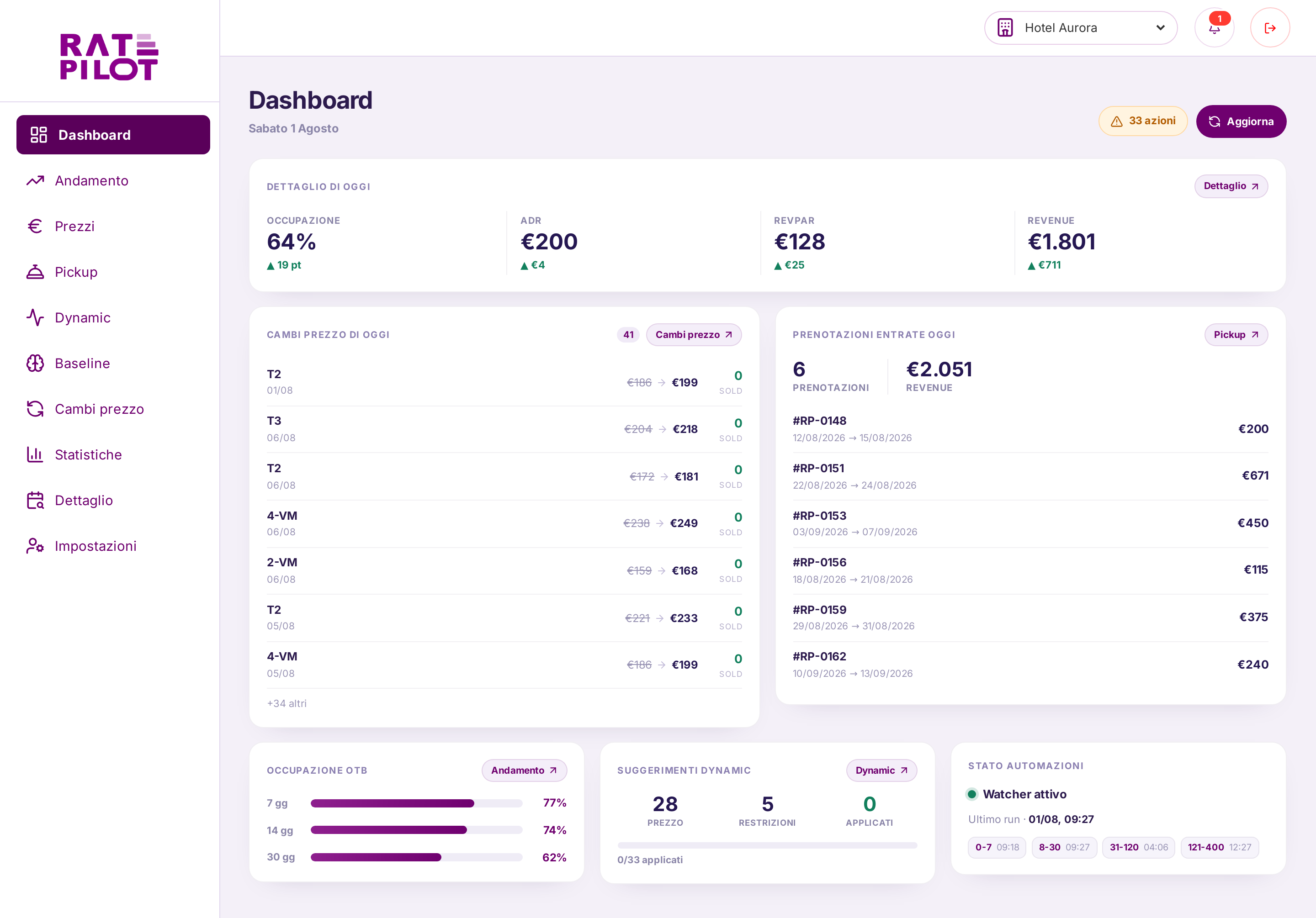Click green Watcher attivo status dot

(971, 794)
